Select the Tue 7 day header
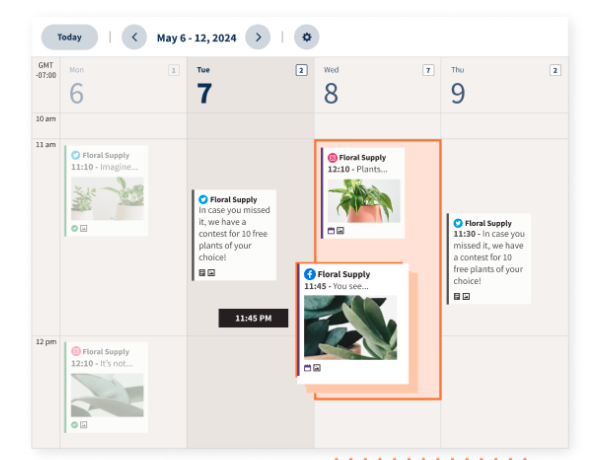This screenshot has height=460, width=598. pyautogui.click(x=251, y=85)
